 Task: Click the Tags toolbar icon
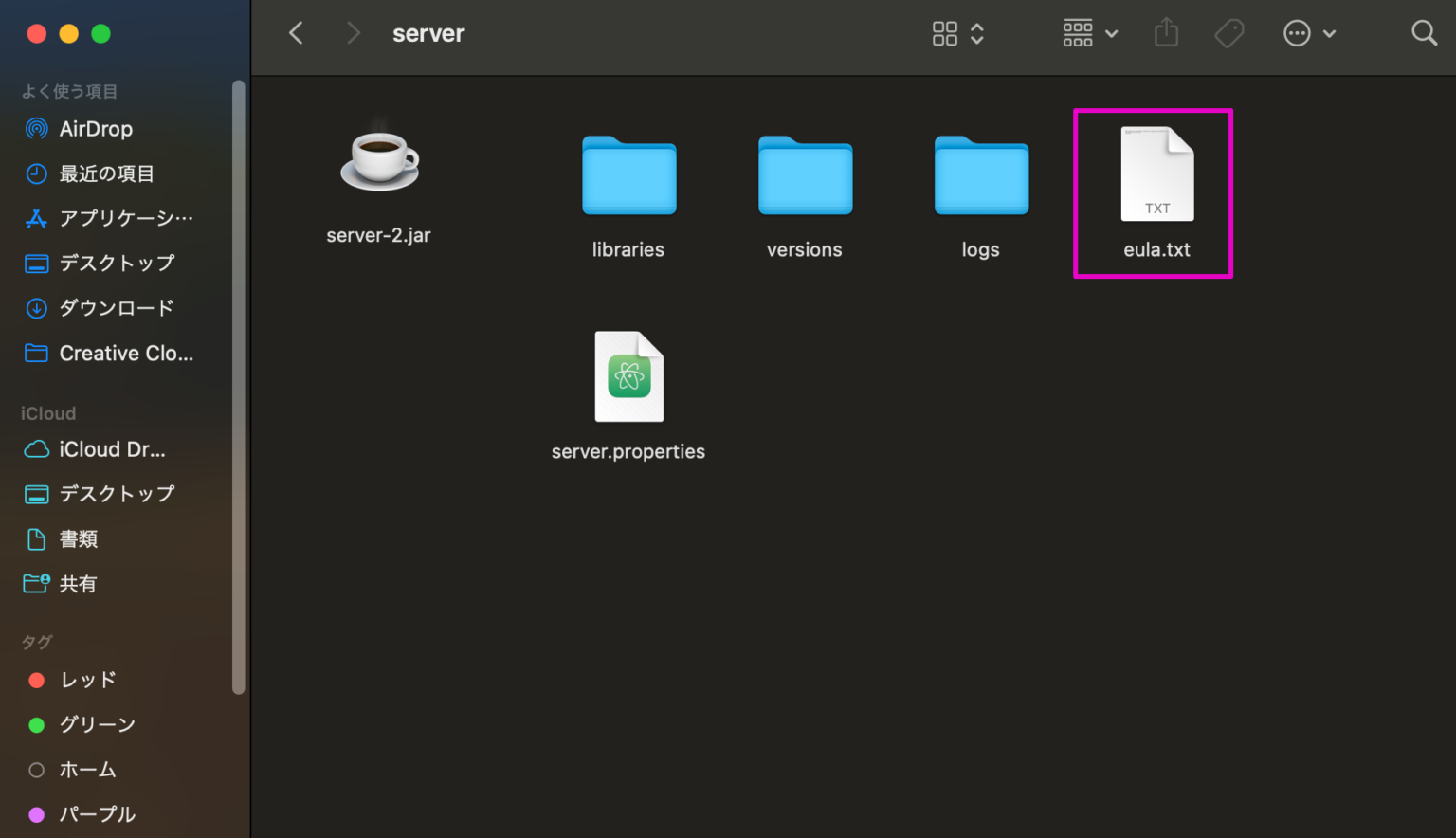[1229, 33]
